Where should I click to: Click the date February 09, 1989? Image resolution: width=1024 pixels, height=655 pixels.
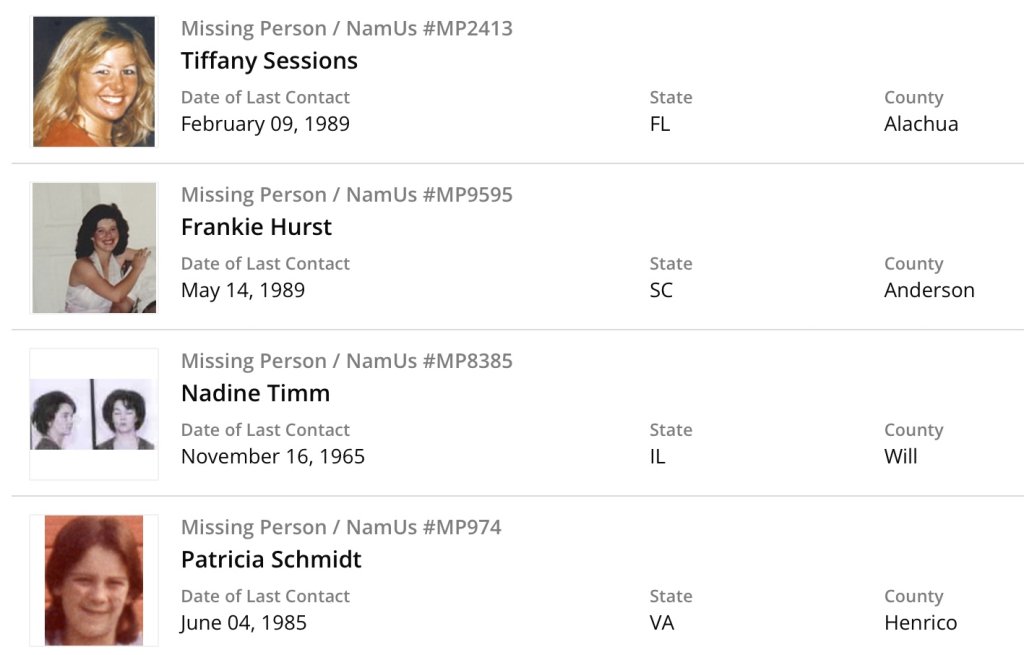pos(265,124)
